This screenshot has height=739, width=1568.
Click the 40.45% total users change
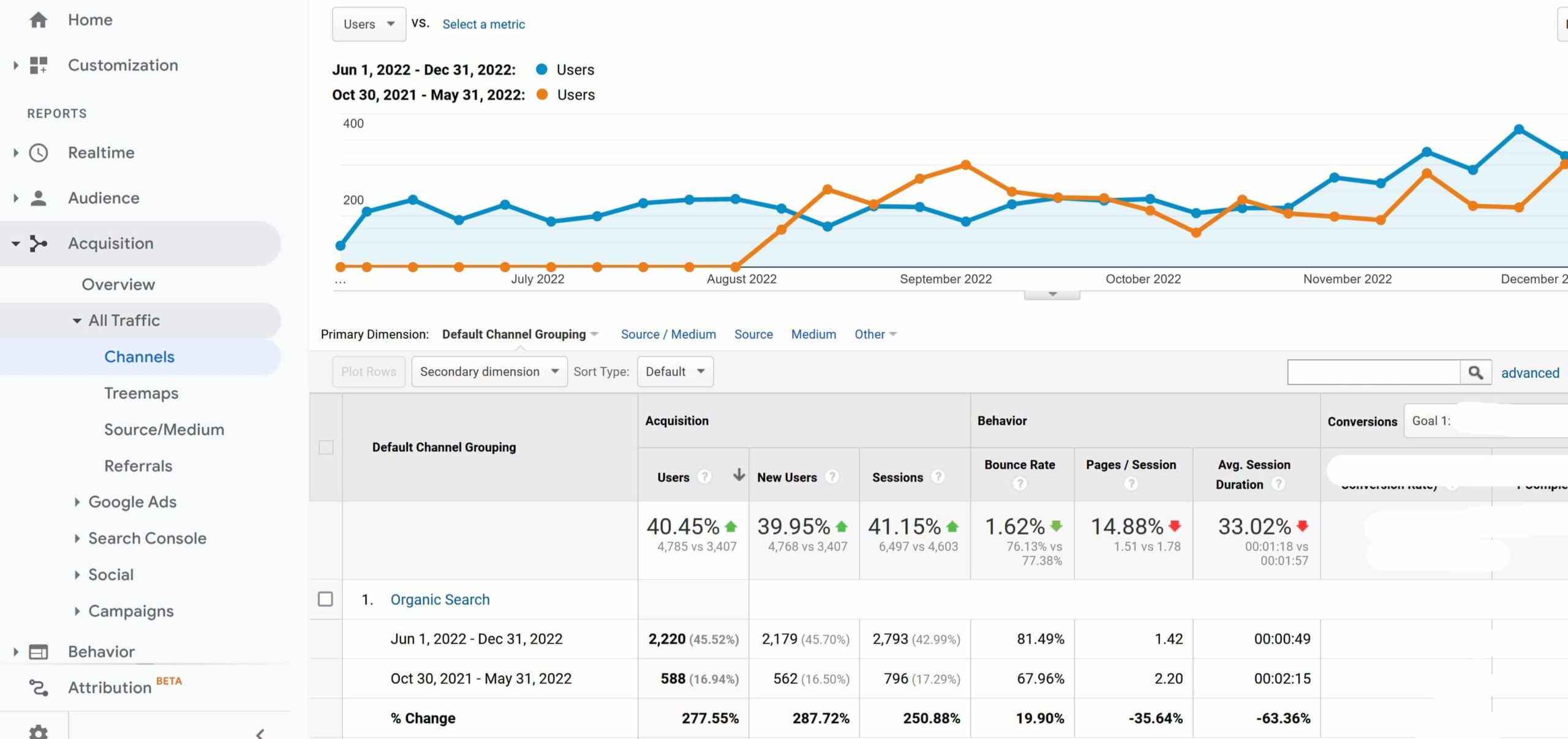pyautogui.click(x=683, y=527)
